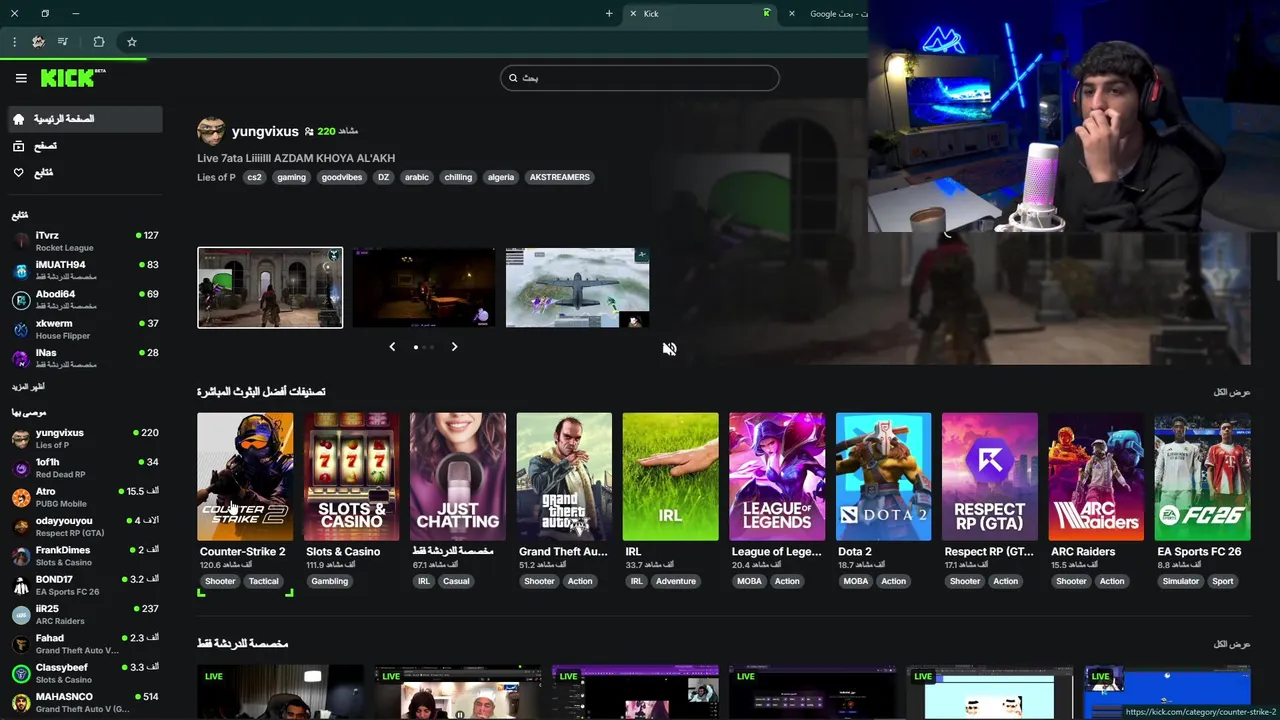This screenshot has height=720, width=1280.
Task: Open the browser three-dot menu
Action: point(14,42)
